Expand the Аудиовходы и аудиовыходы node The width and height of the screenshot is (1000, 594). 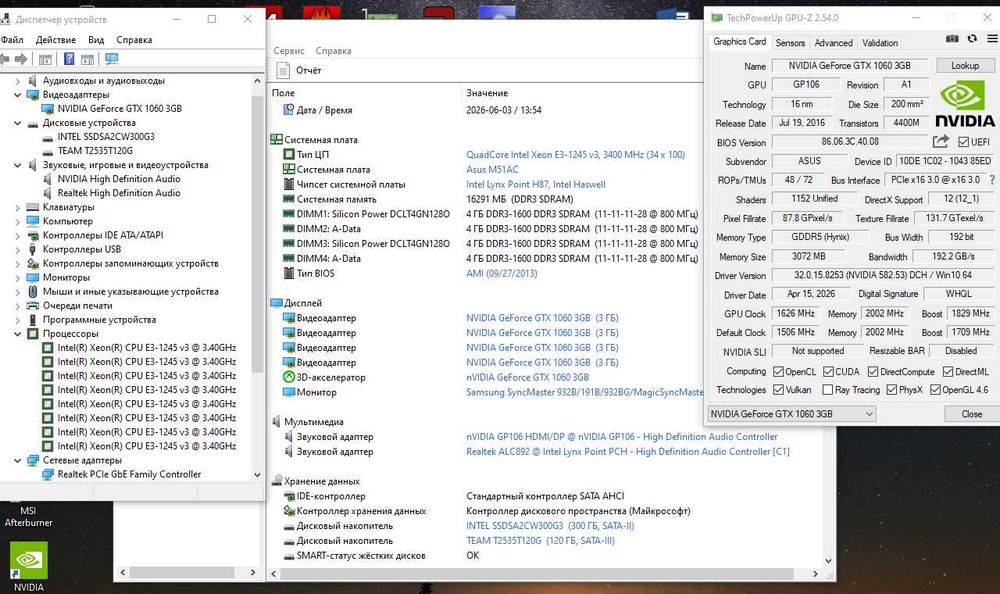17,81
